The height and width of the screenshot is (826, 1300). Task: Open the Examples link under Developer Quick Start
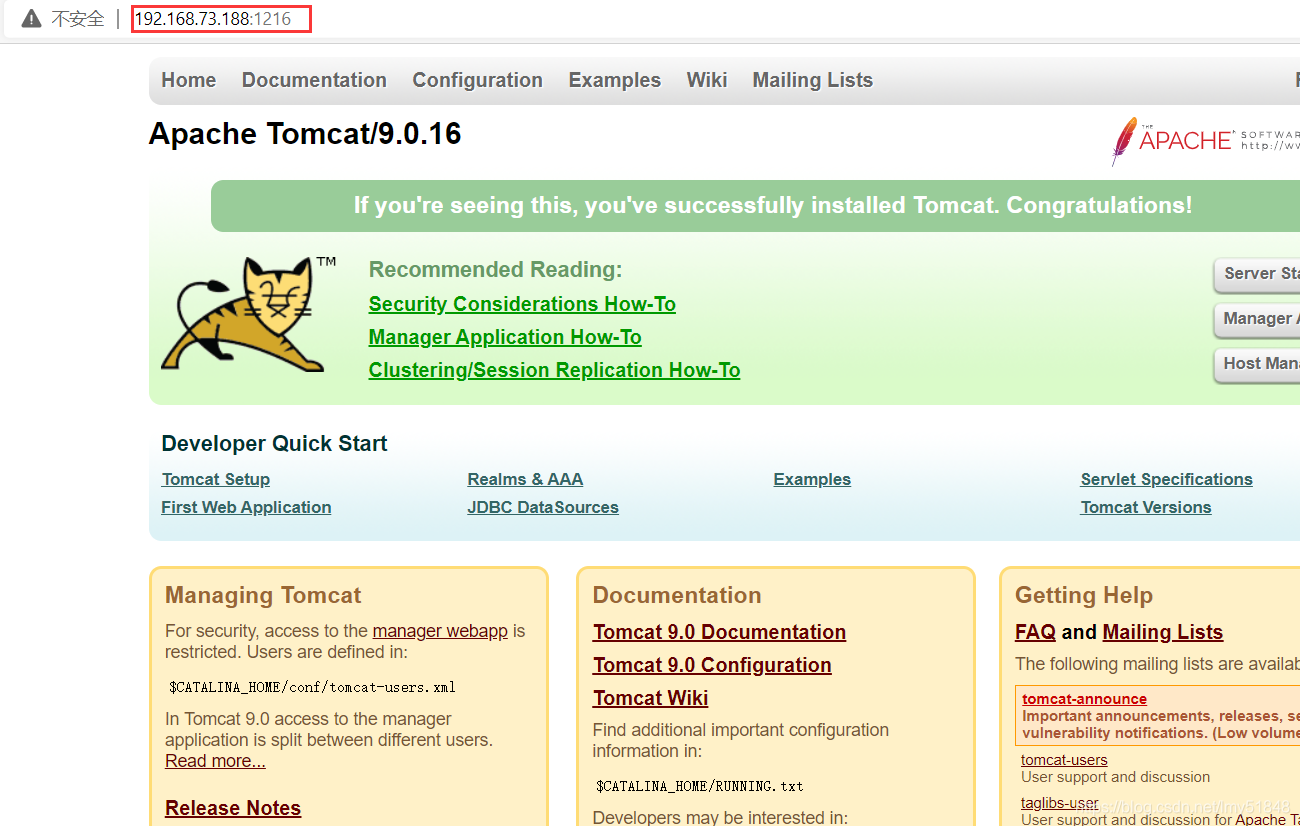click(x=812, y=479)
